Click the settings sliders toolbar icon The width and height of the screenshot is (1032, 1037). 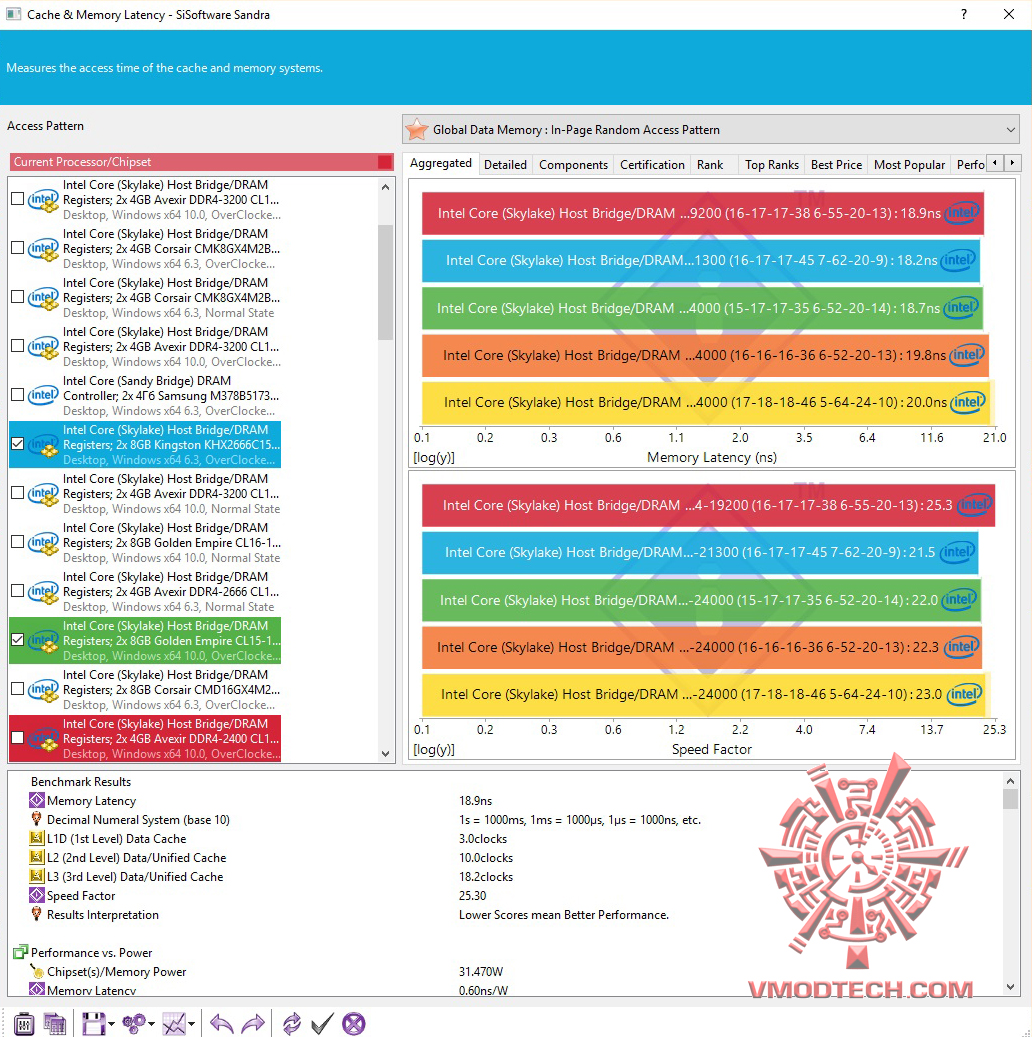[24, 1024]
